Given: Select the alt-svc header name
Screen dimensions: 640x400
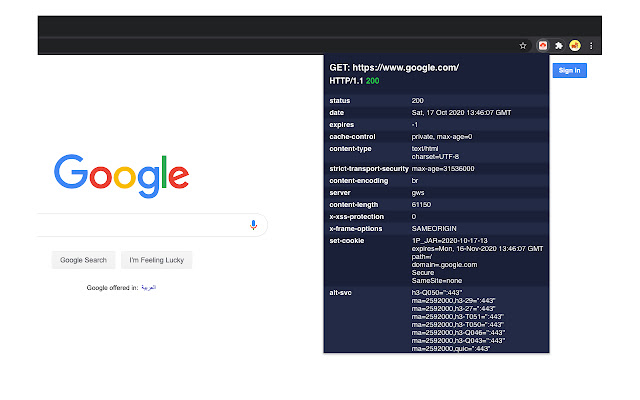Looking at the screenshot, I should coord(340,293).
